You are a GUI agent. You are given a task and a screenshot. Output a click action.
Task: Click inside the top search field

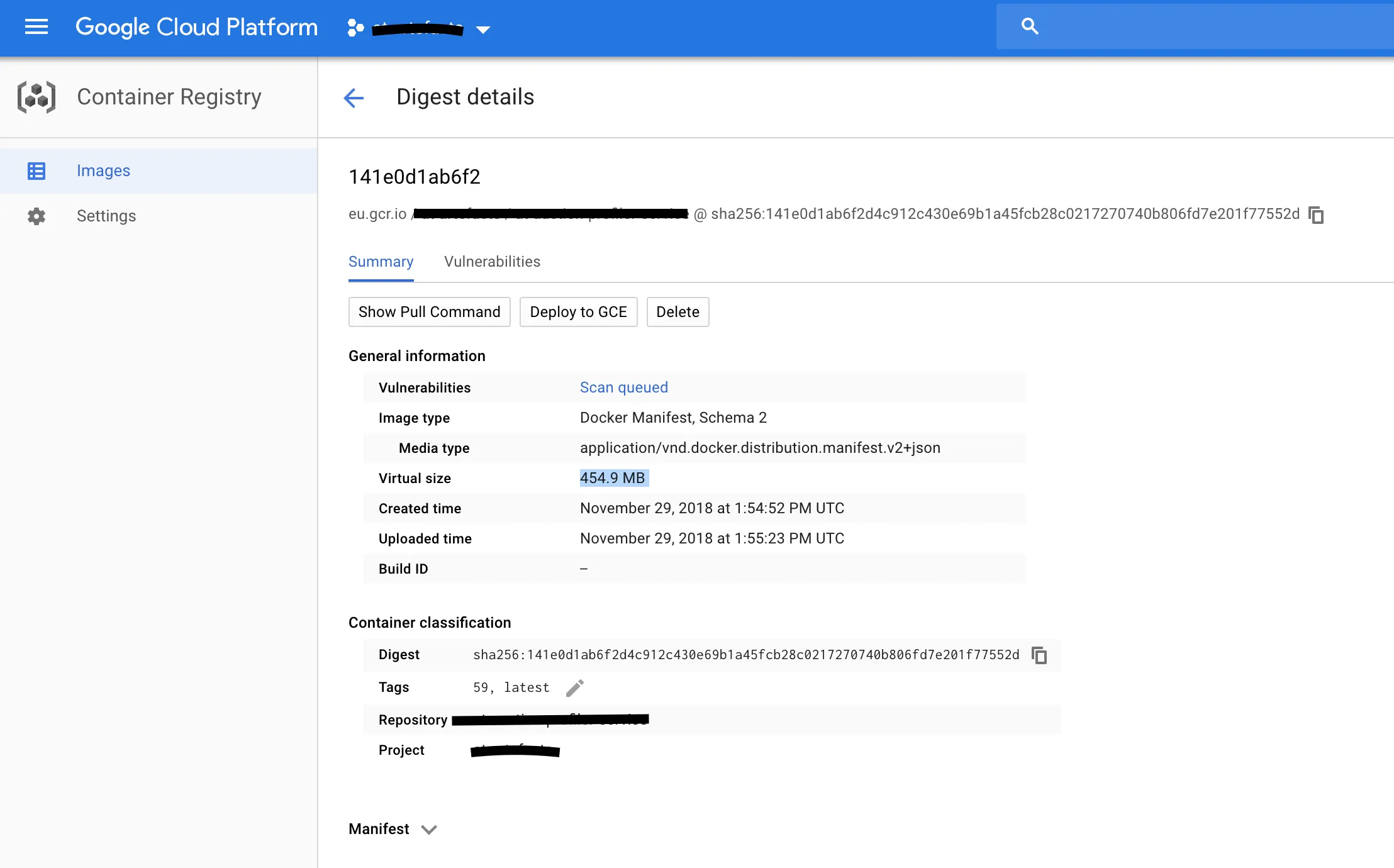pyautogui.click(x=1208, y=26)
